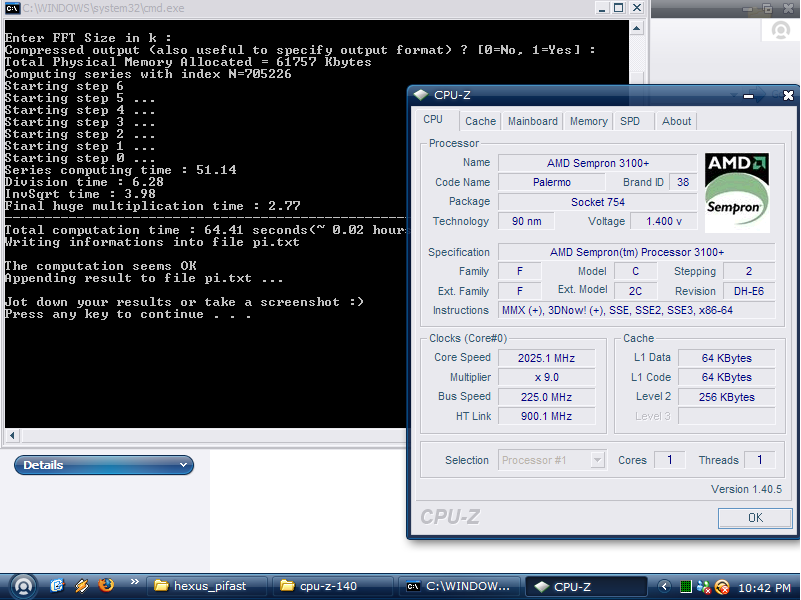Activate the C:\WINDOW... cmd taskbar button
801x600 pixels.
[x=458, y=586]
